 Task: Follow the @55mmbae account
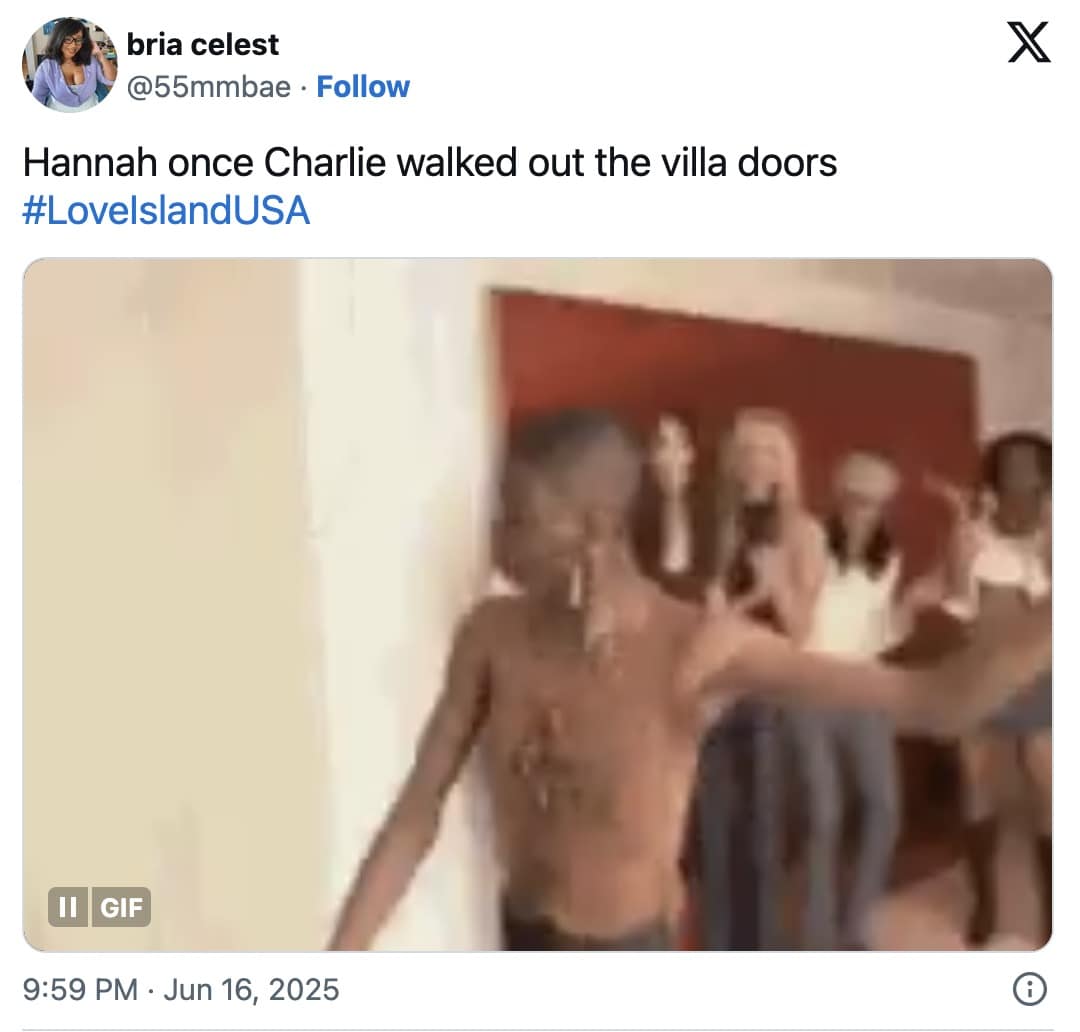363,87
